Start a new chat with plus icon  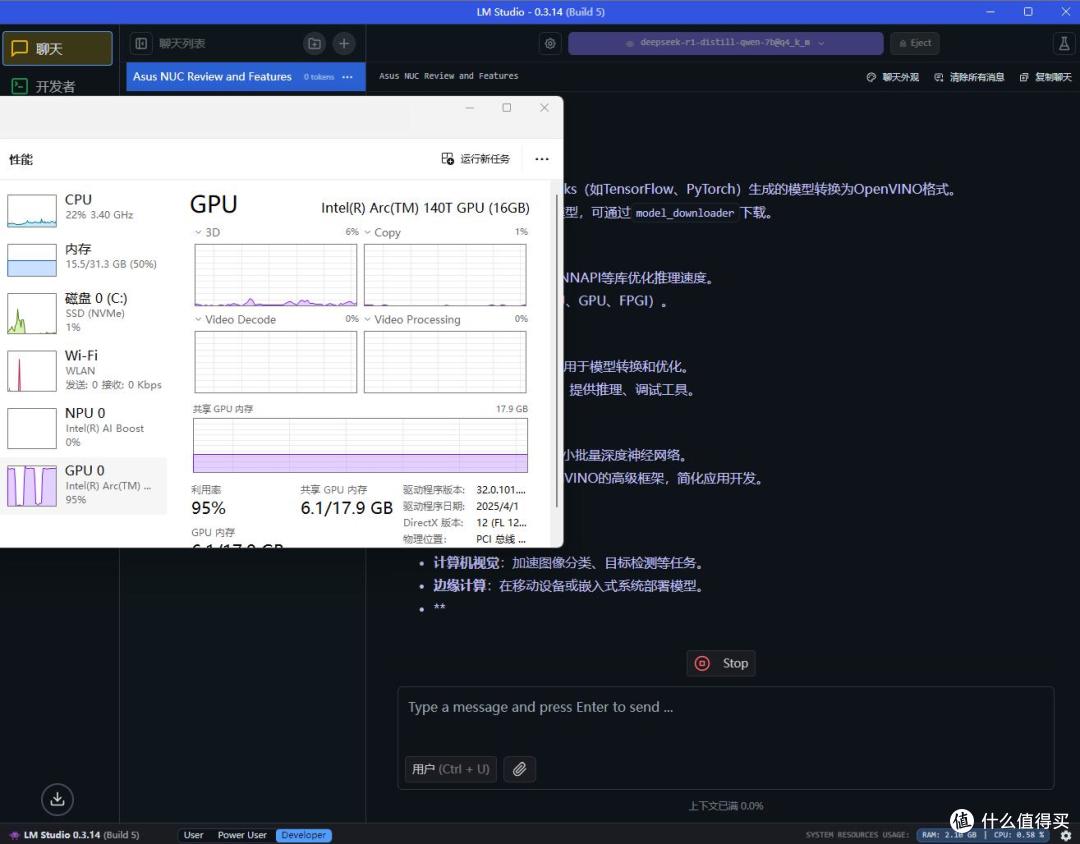coord(344,43)
